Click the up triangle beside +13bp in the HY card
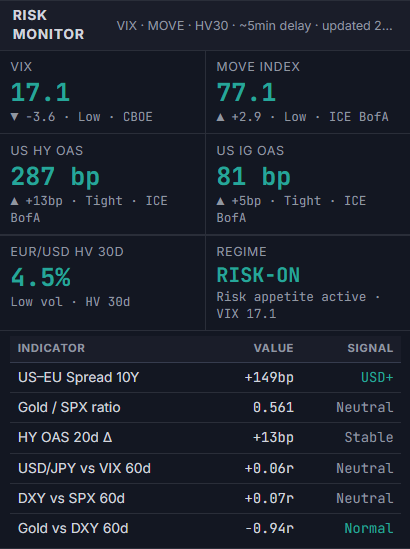 point(14,201)
